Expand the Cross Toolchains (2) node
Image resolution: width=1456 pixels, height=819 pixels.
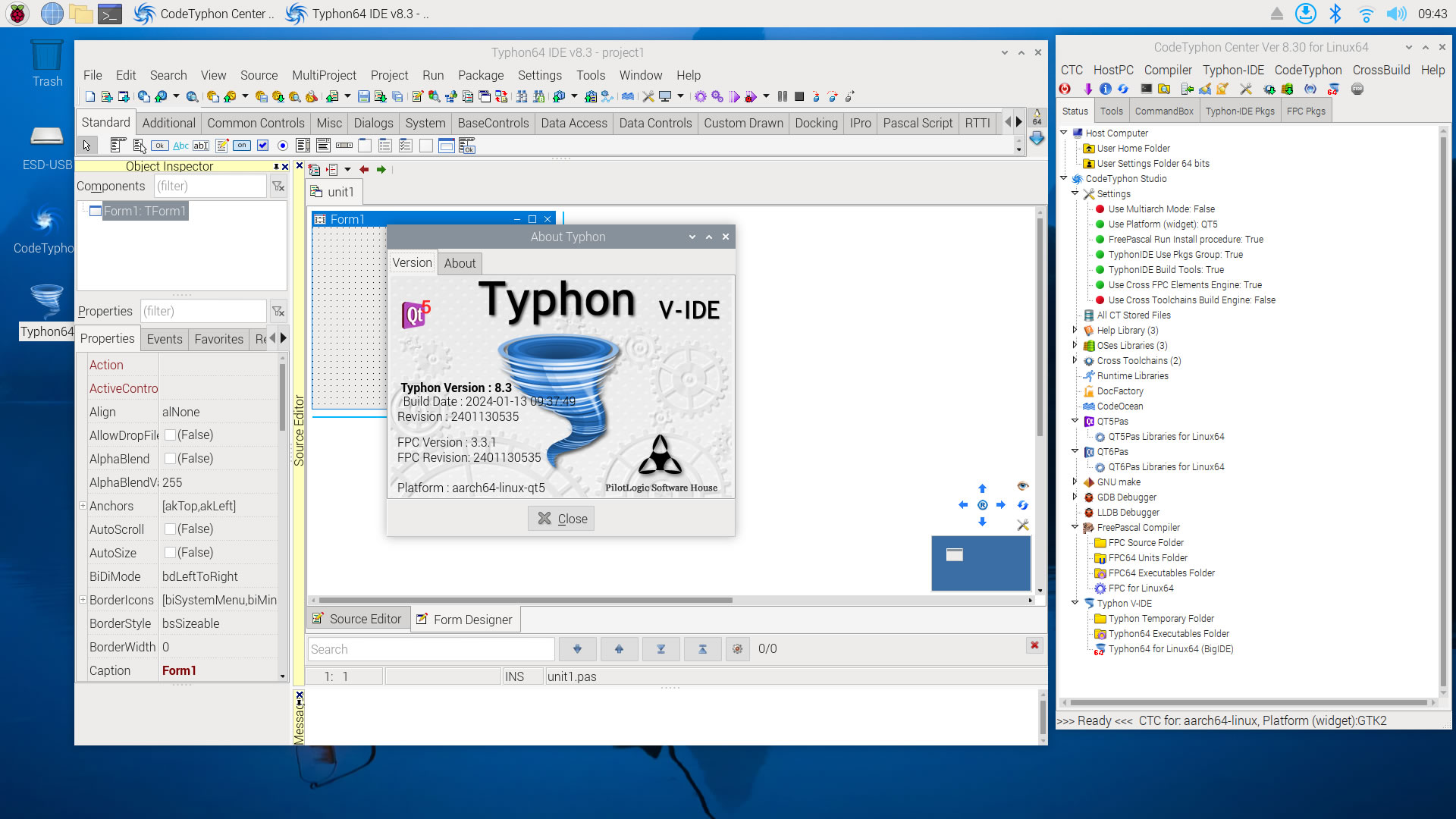coord(1075,360)
